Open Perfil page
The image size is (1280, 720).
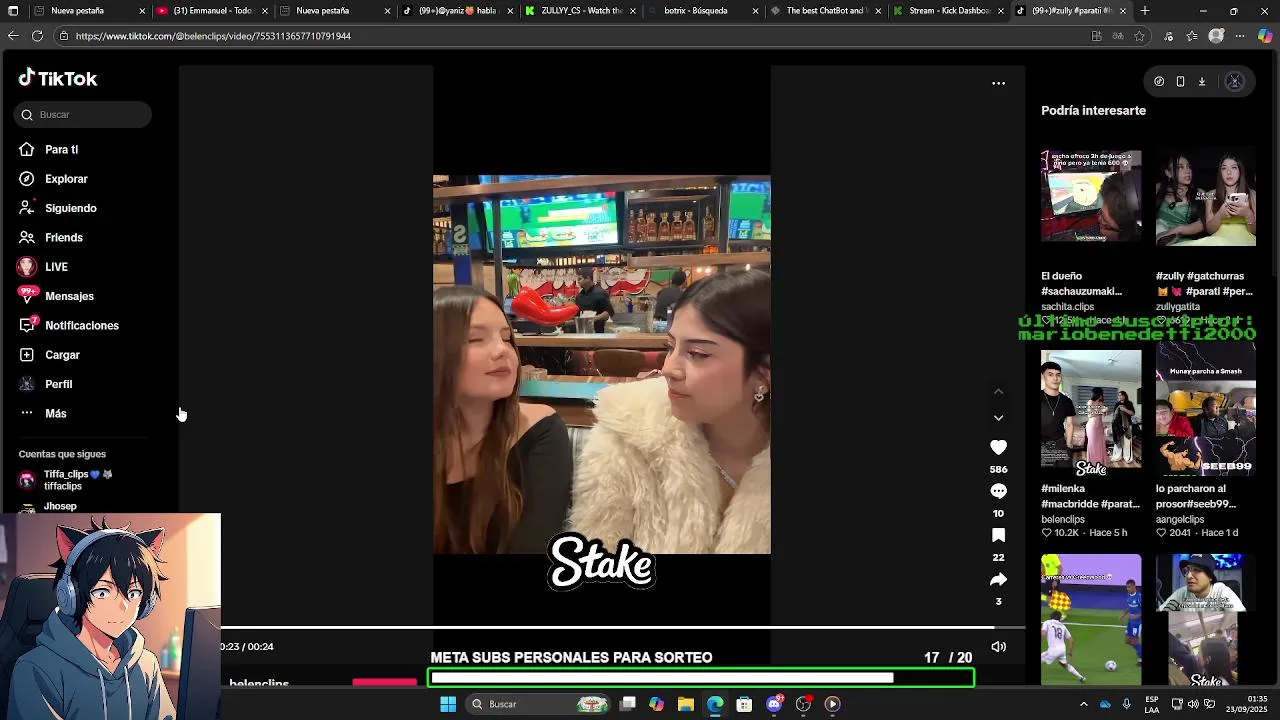coord(58,384)
